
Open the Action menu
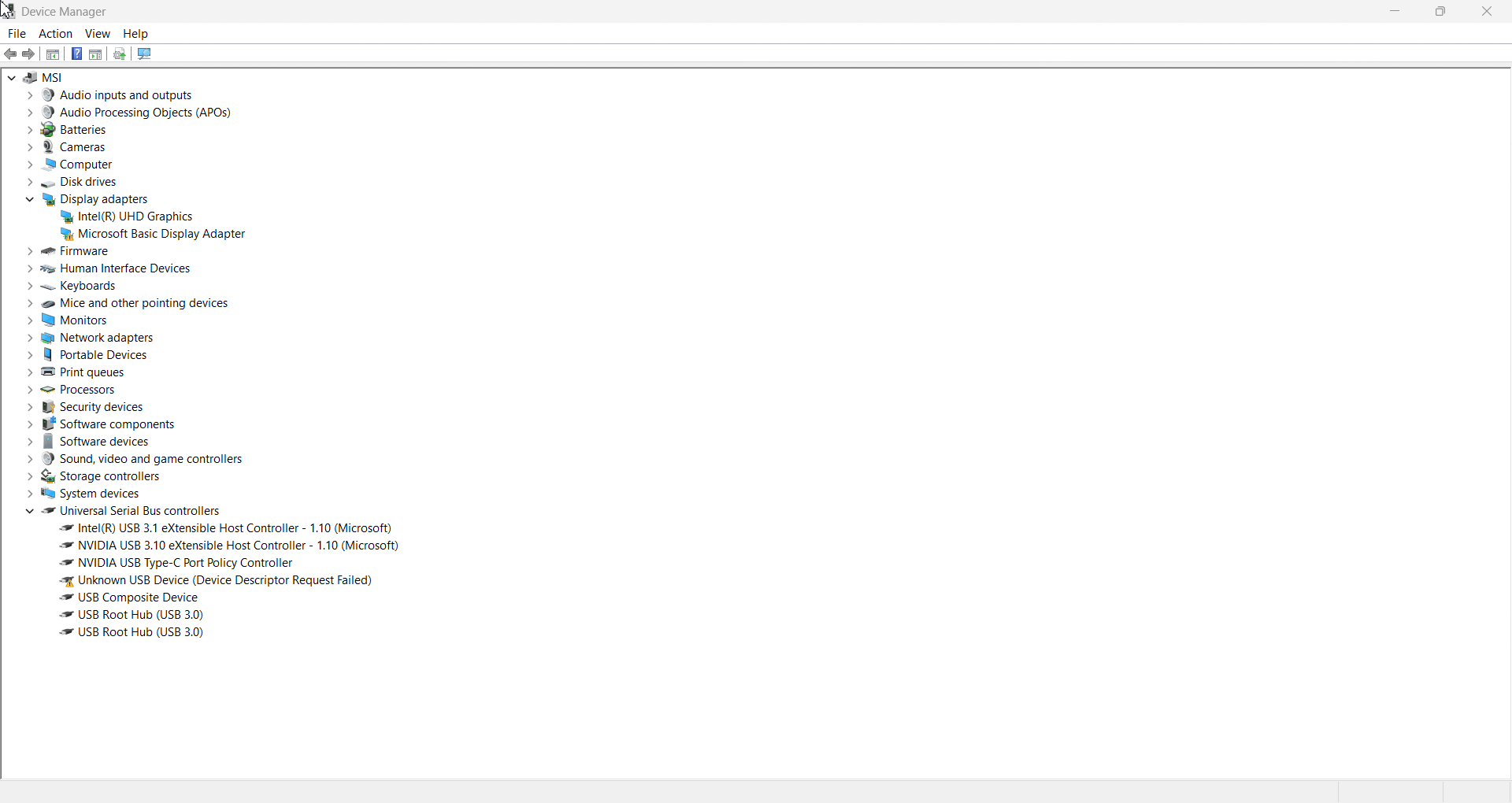pyautogui.click(x=55, y=34)
